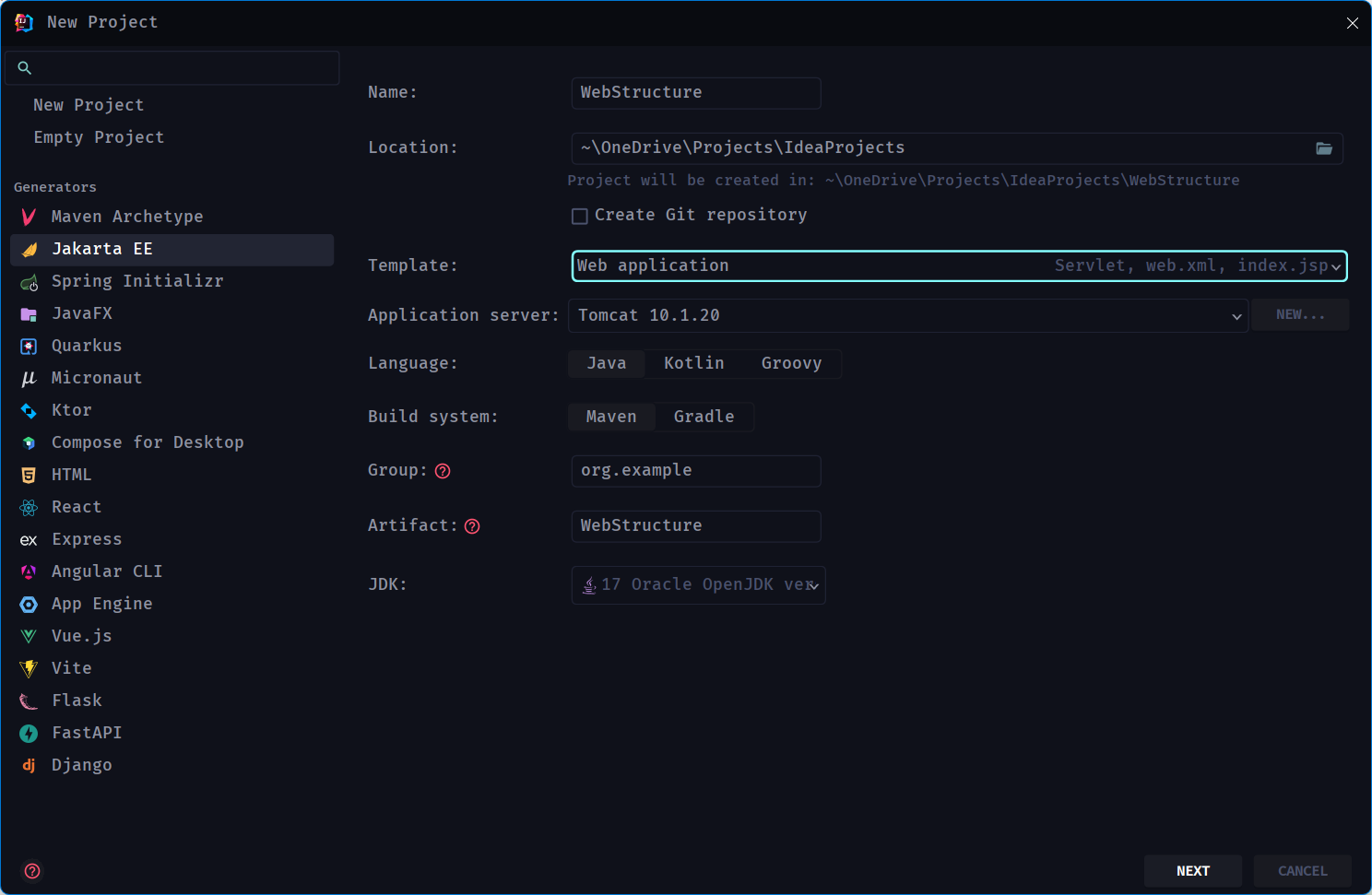Click the Flask generator icon

click(x=29, y=701)
